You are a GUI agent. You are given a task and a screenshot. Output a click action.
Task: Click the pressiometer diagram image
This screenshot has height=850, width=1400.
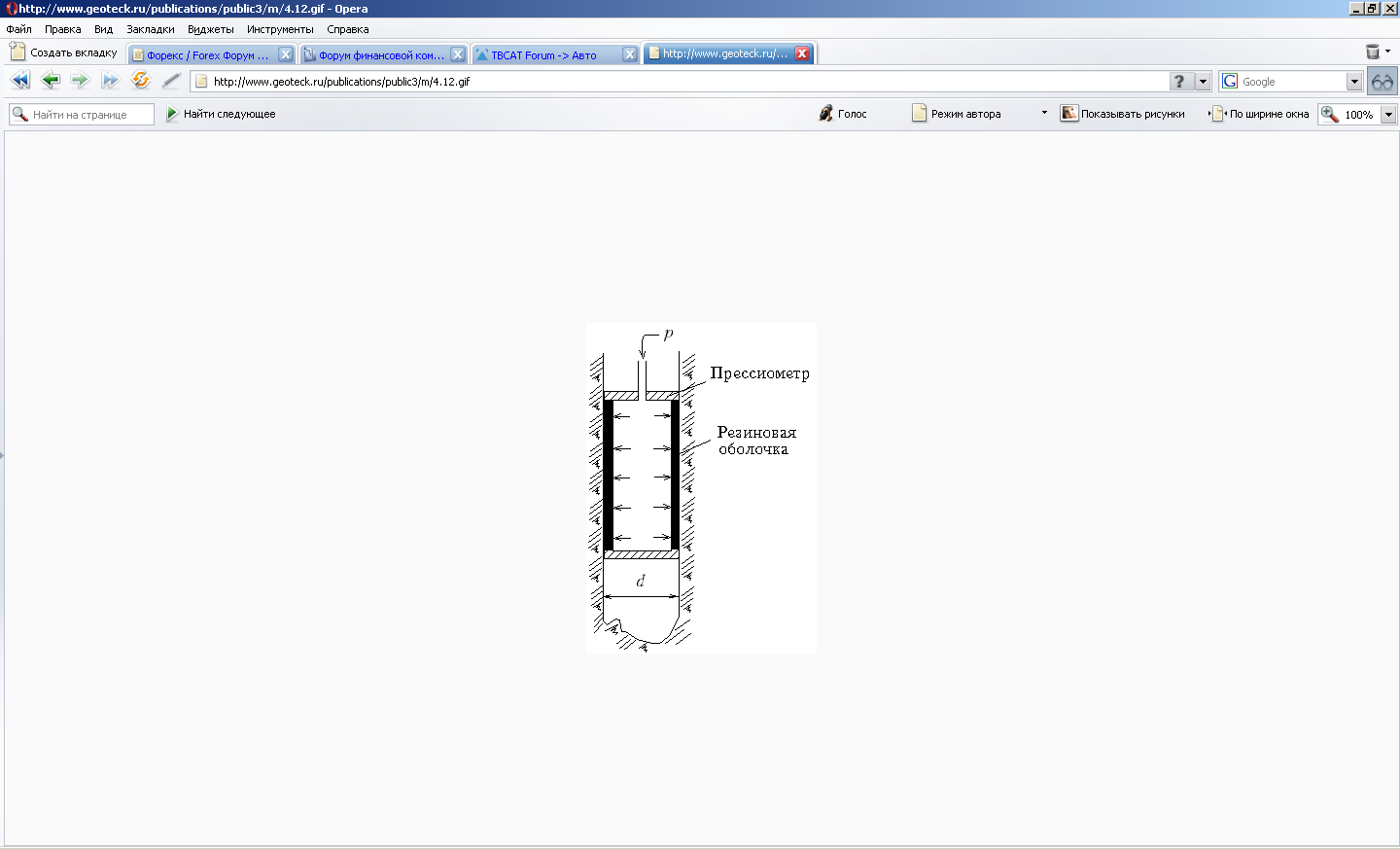701,487
